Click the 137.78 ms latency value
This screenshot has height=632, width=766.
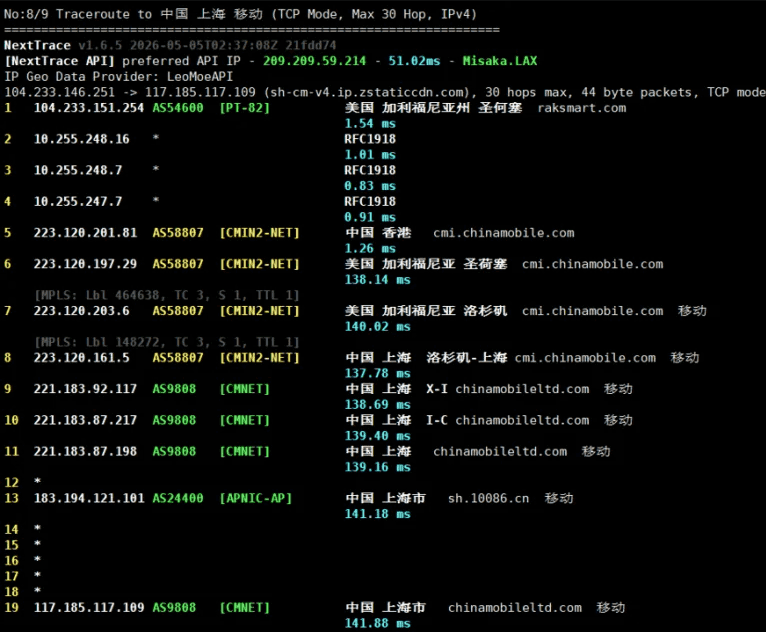tap(377, 374)
